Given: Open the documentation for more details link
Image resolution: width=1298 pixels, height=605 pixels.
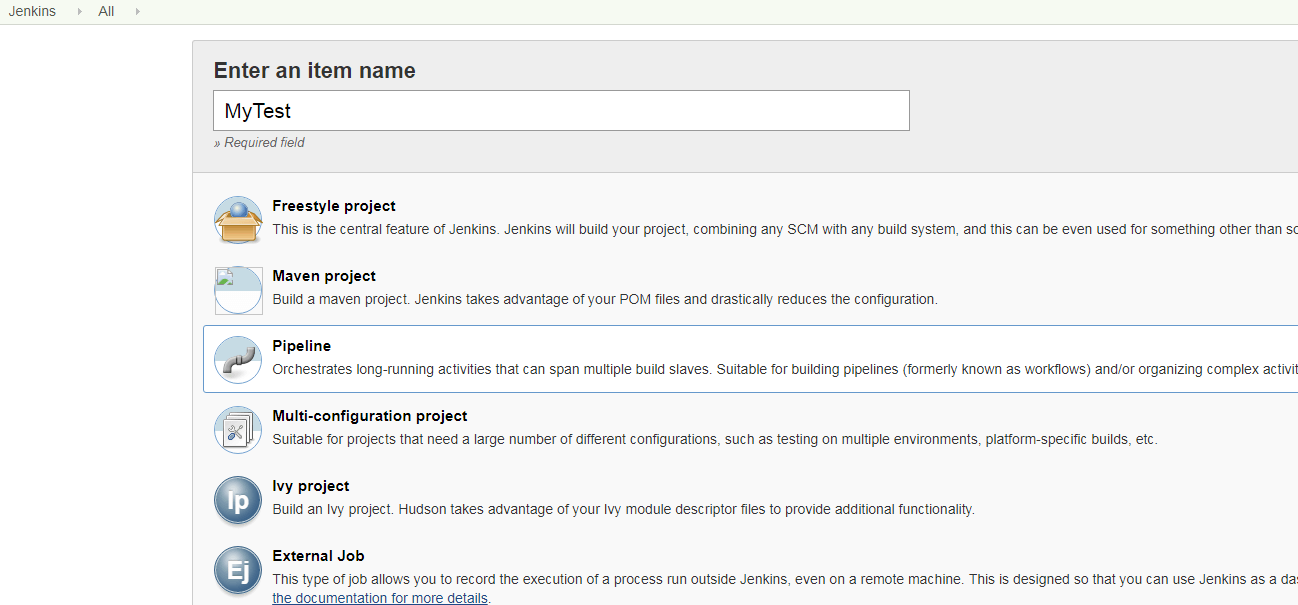Looking at the screenshot, I should coord(380,598).
